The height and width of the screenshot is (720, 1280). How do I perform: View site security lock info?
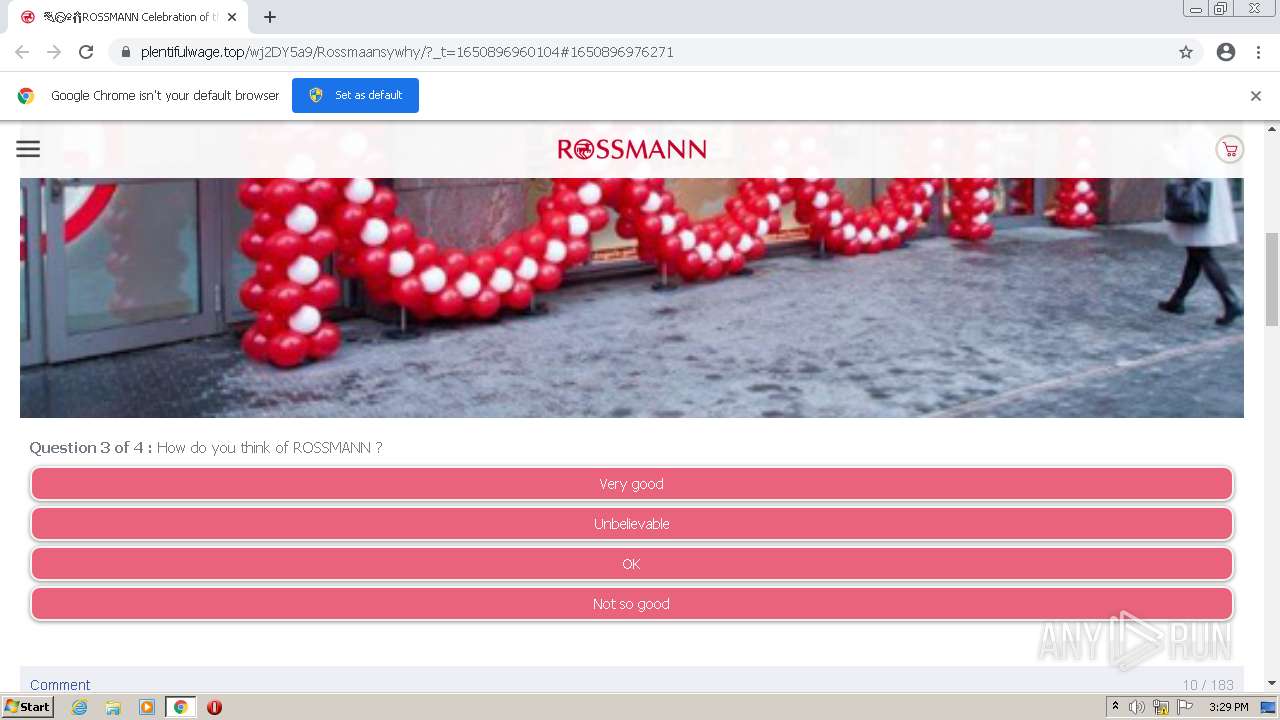pyautogui.click(x=126, y=52)
